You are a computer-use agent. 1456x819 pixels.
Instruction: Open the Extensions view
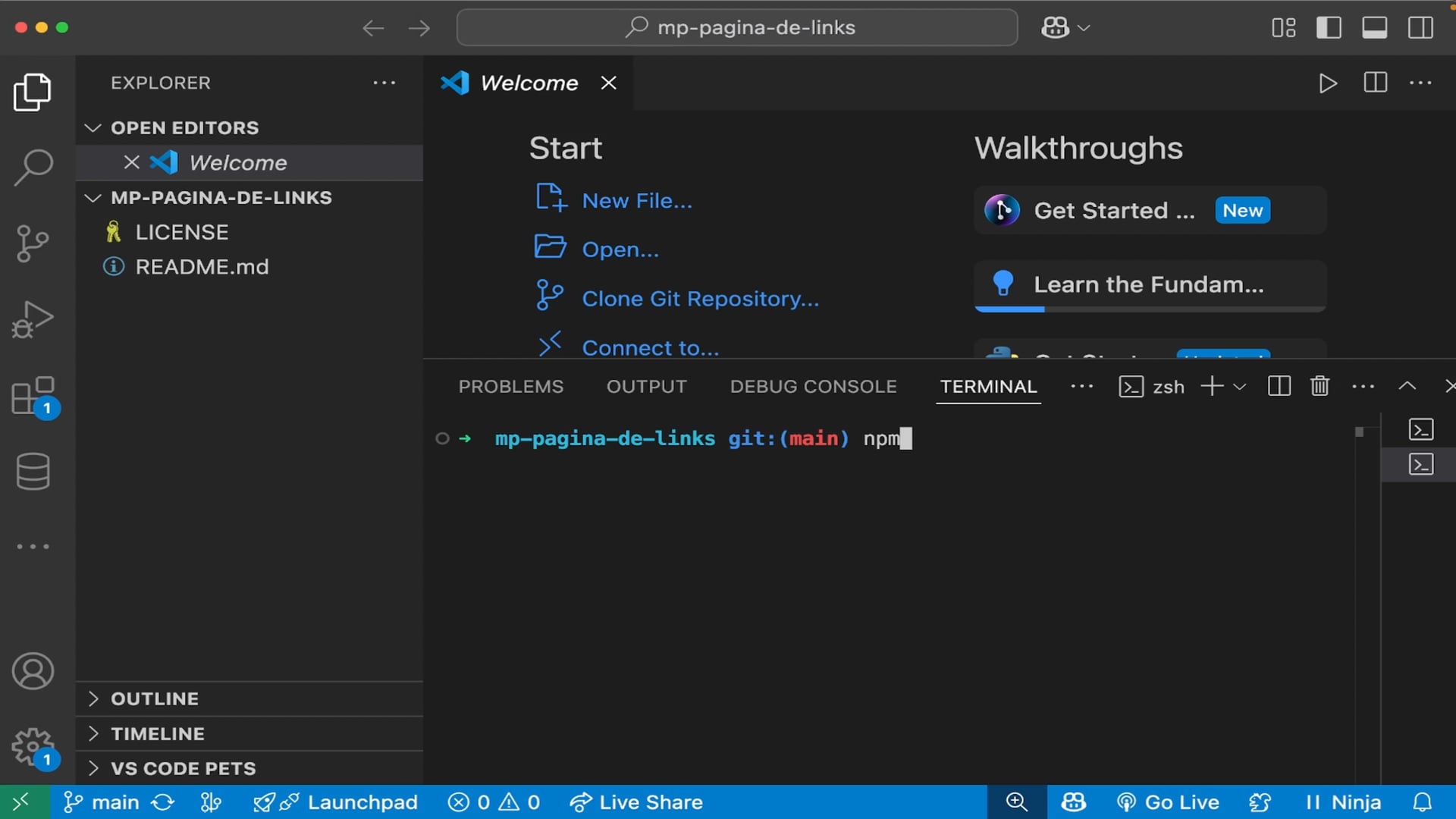pyautogui.click(x=33, y=395)
